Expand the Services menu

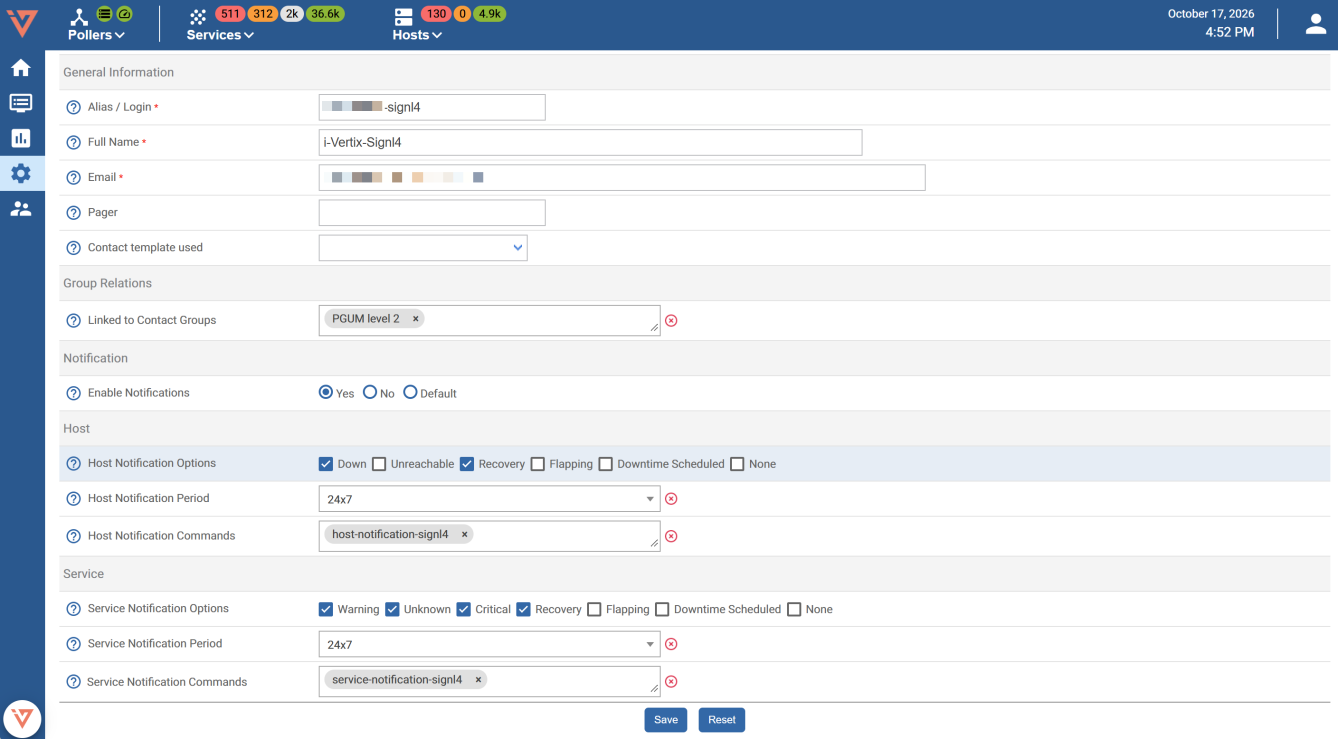point(220,35)
